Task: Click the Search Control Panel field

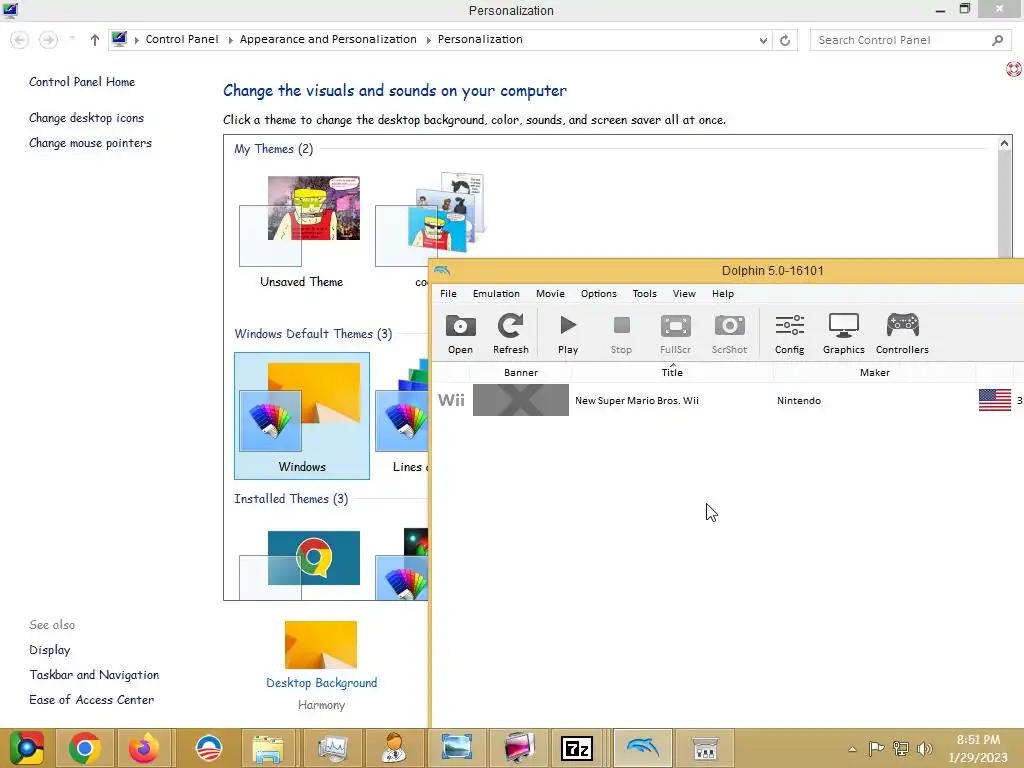Action: click(x=910, y=40)
